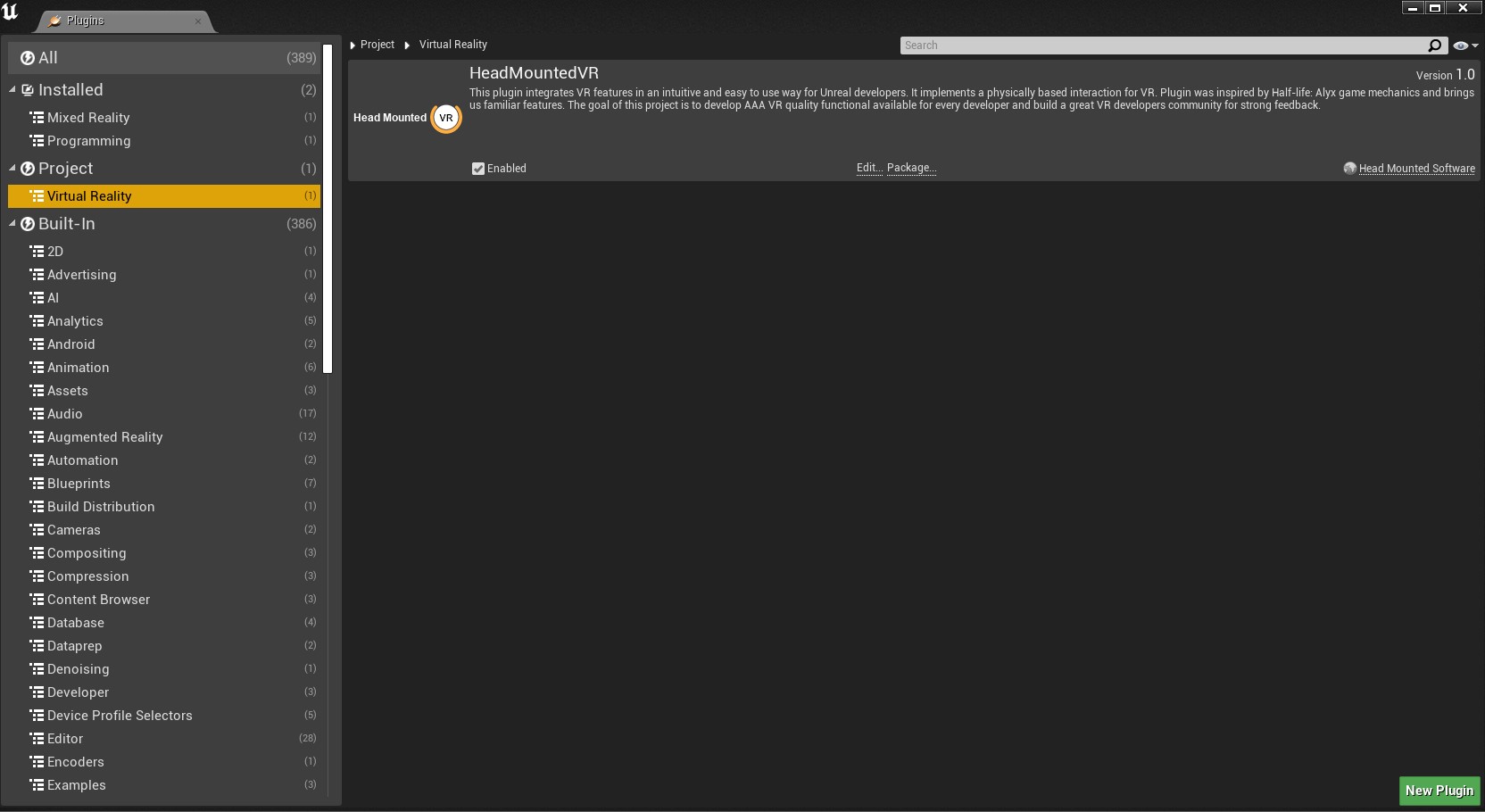
Task: Click the Unreal Engine logo icon
Action: click(11, 12)
